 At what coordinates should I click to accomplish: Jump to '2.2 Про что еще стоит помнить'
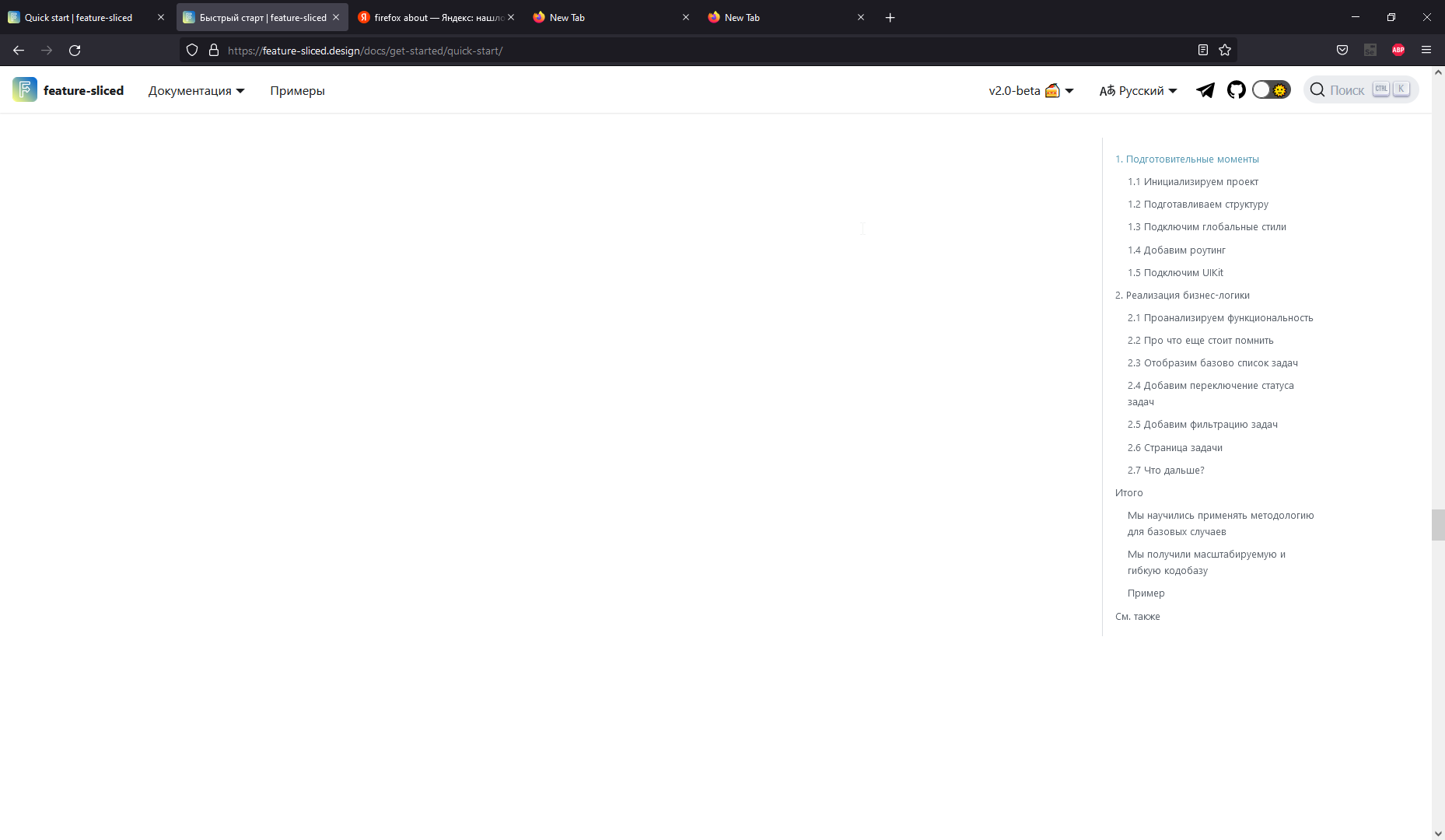pyautogui.click(x=1201, y=341)
